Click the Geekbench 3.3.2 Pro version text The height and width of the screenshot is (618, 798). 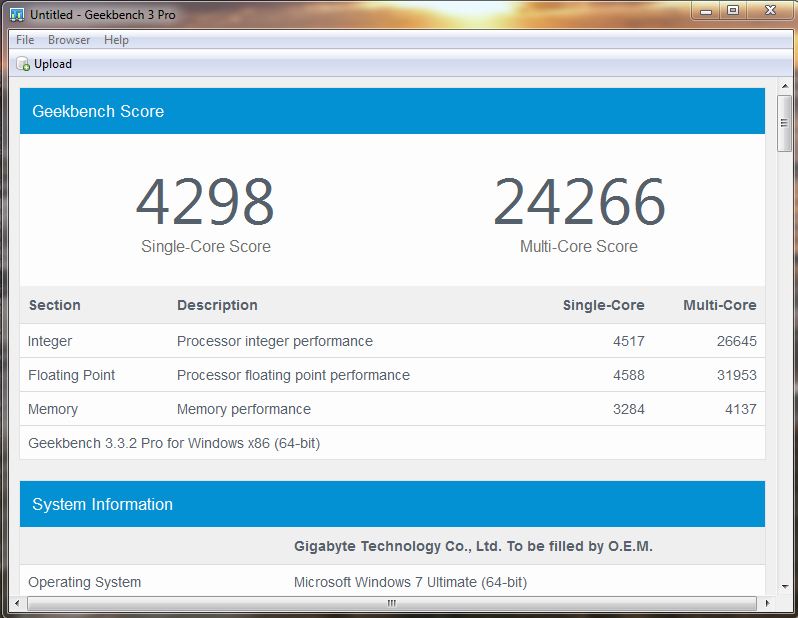click(x=174, y=443)
